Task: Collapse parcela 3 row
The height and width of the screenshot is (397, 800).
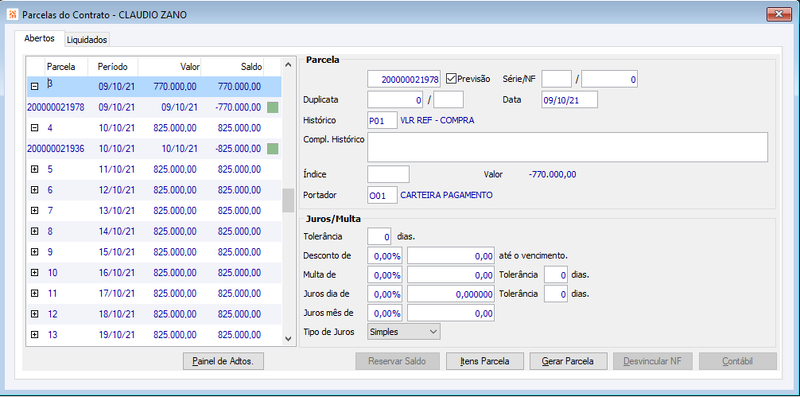Action: point(35,87)
